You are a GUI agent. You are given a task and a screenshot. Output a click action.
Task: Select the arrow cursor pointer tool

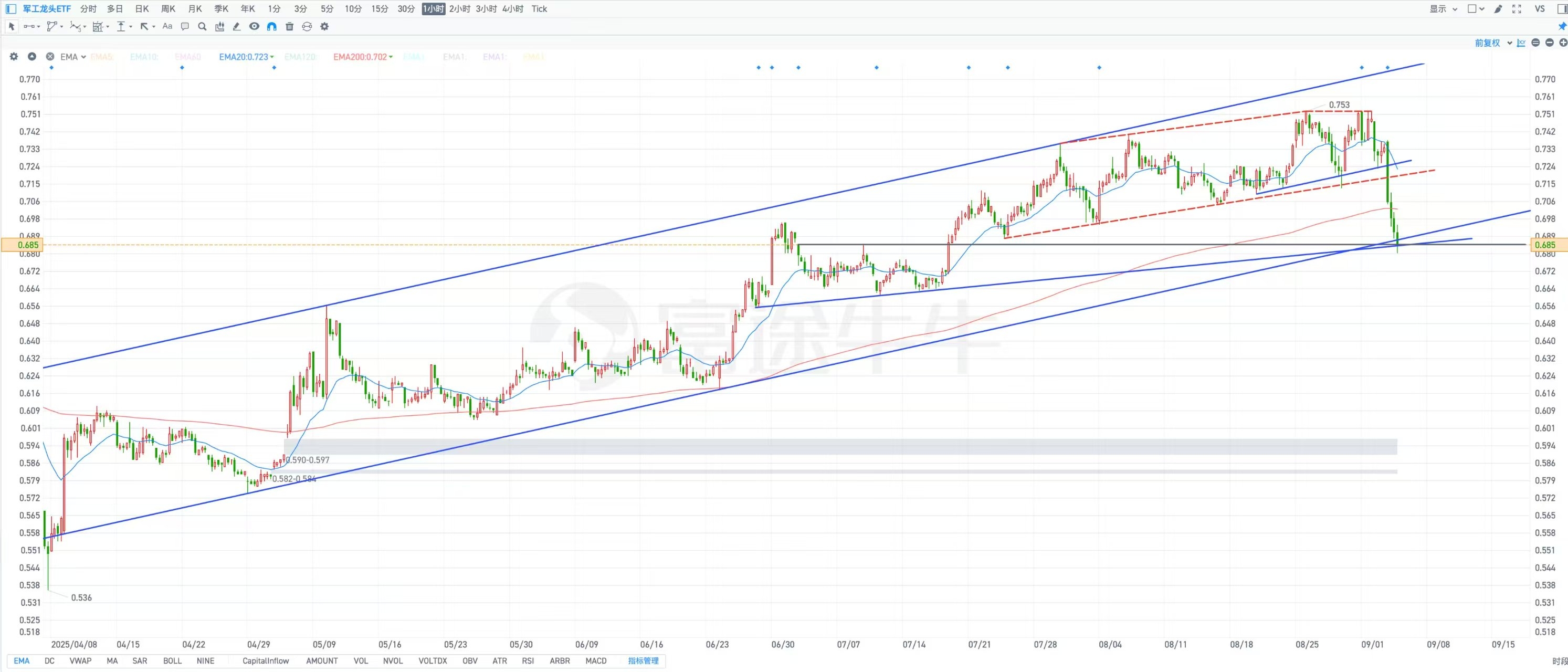click(12, 26)
